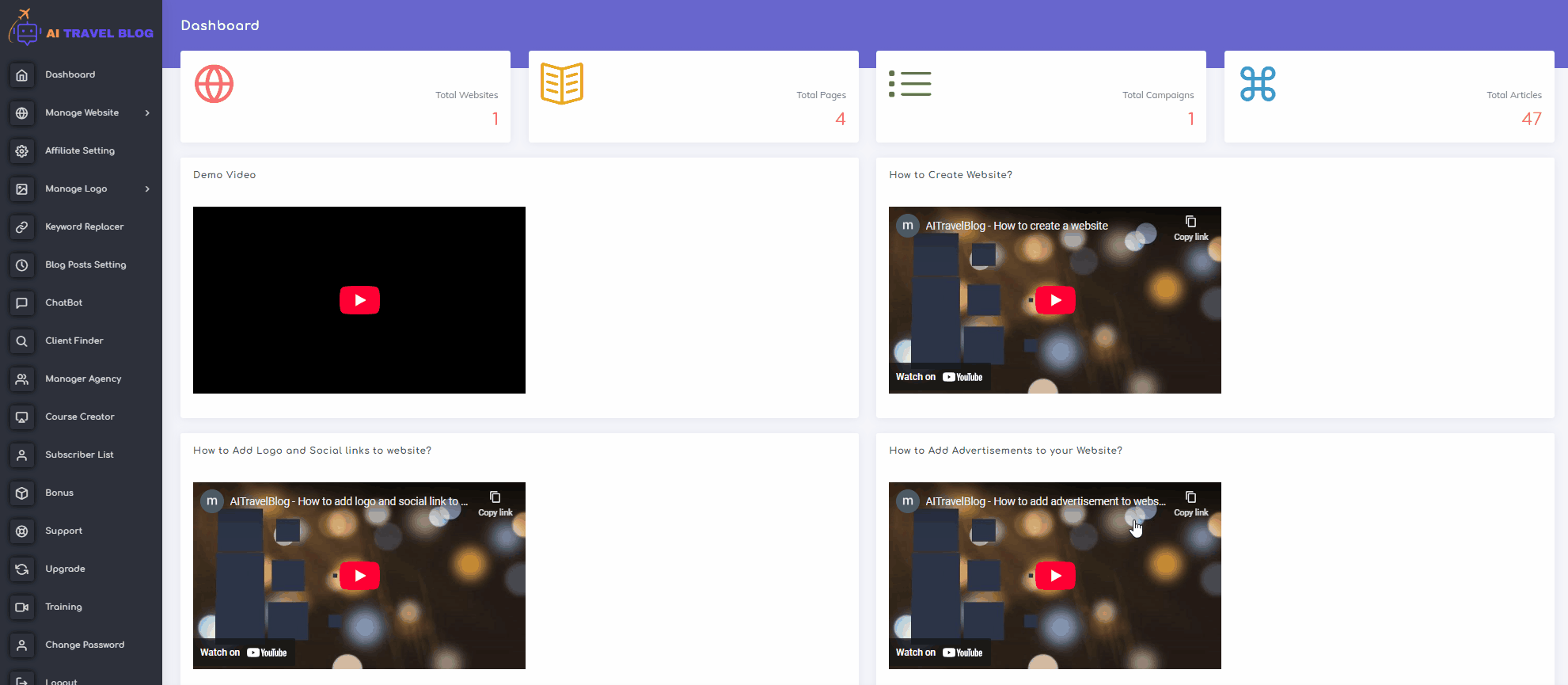Viewport: 1568px width, 685px height.
Task: Watch add advertisement video on YouTube
Action: coord(940,653)
